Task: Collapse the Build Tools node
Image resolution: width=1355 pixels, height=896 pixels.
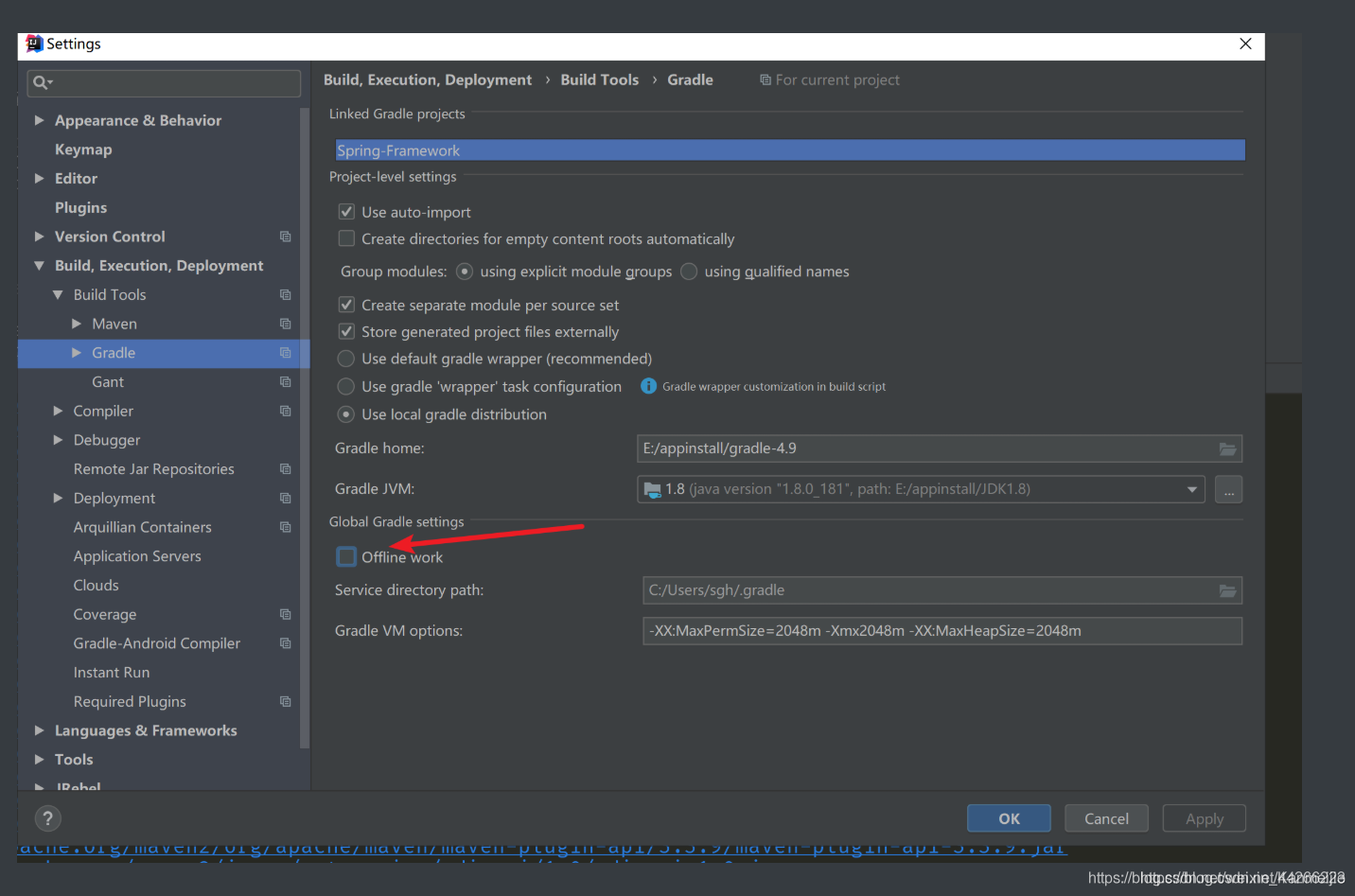Action: tap(58, 295)
